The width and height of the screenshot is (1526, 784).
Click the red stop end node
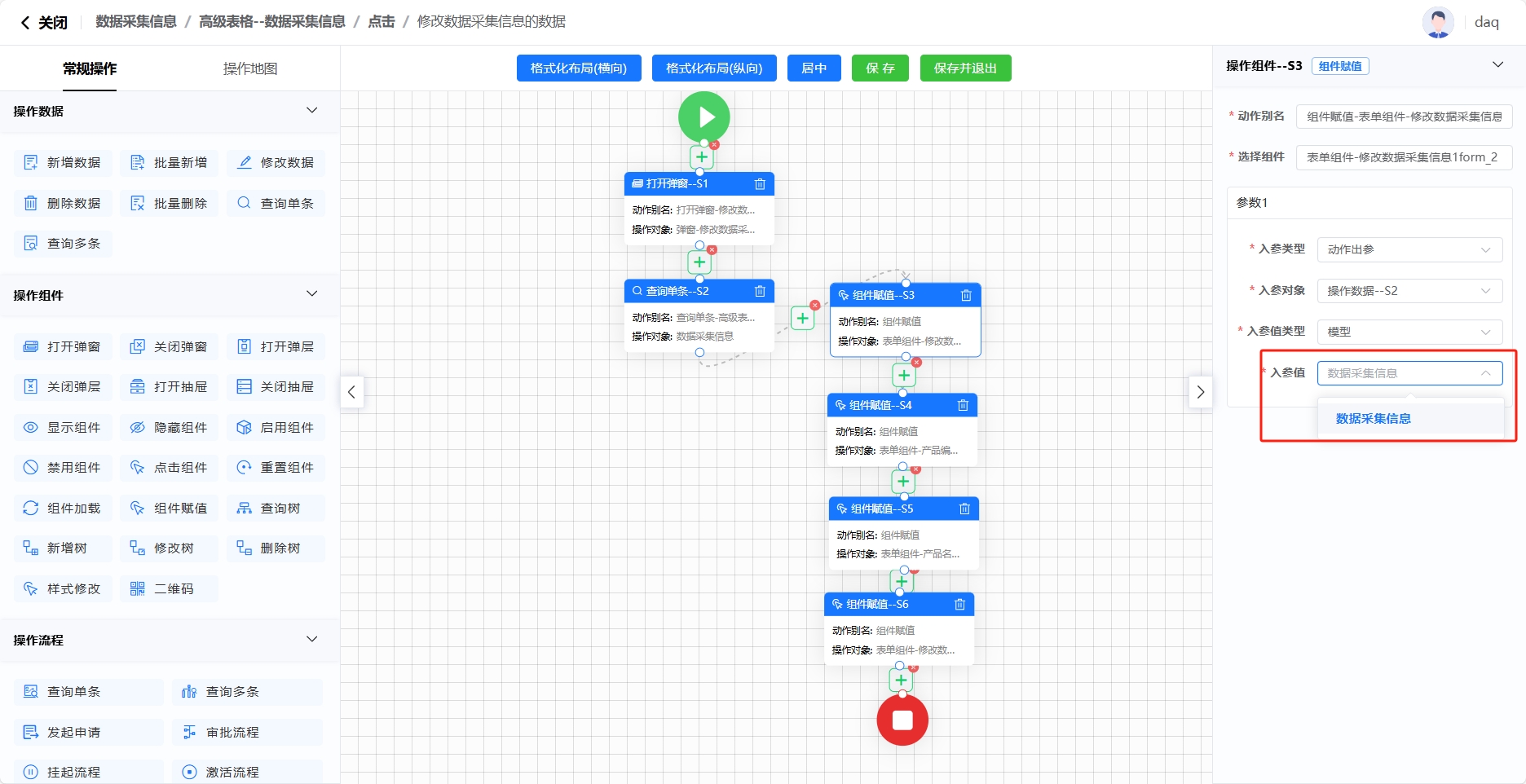click(902, 720)
